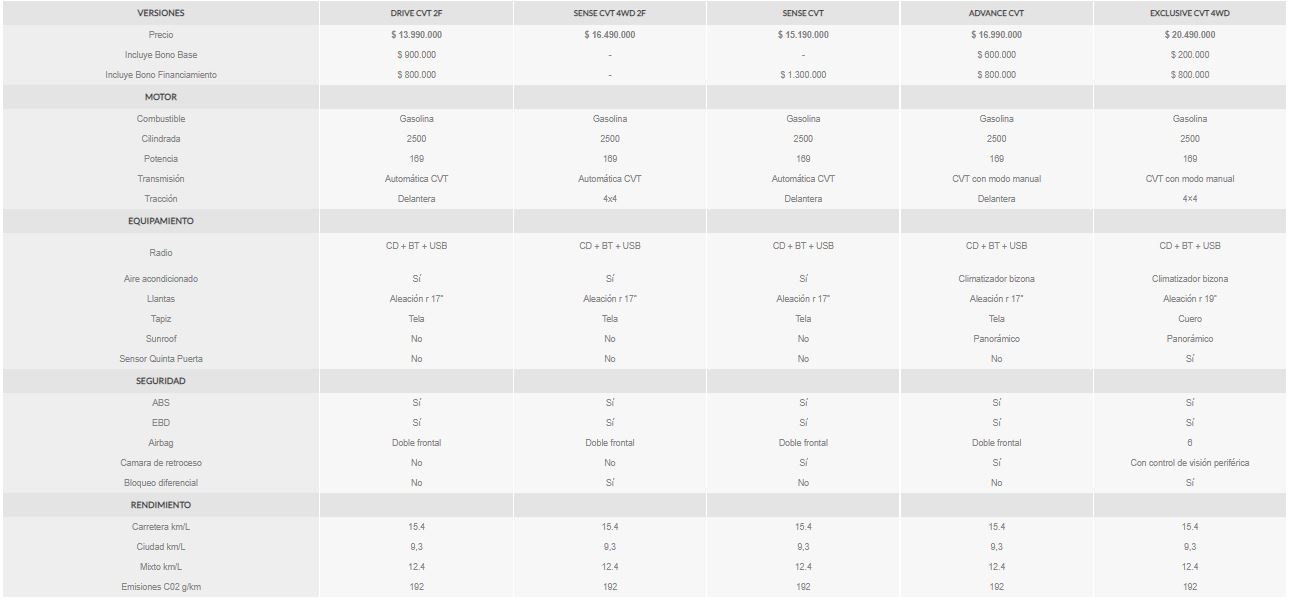Click the SEGURIDAD section heading
Image resolution: width=1291 pixels, height=603 pixels.
(x=161, y=381)
